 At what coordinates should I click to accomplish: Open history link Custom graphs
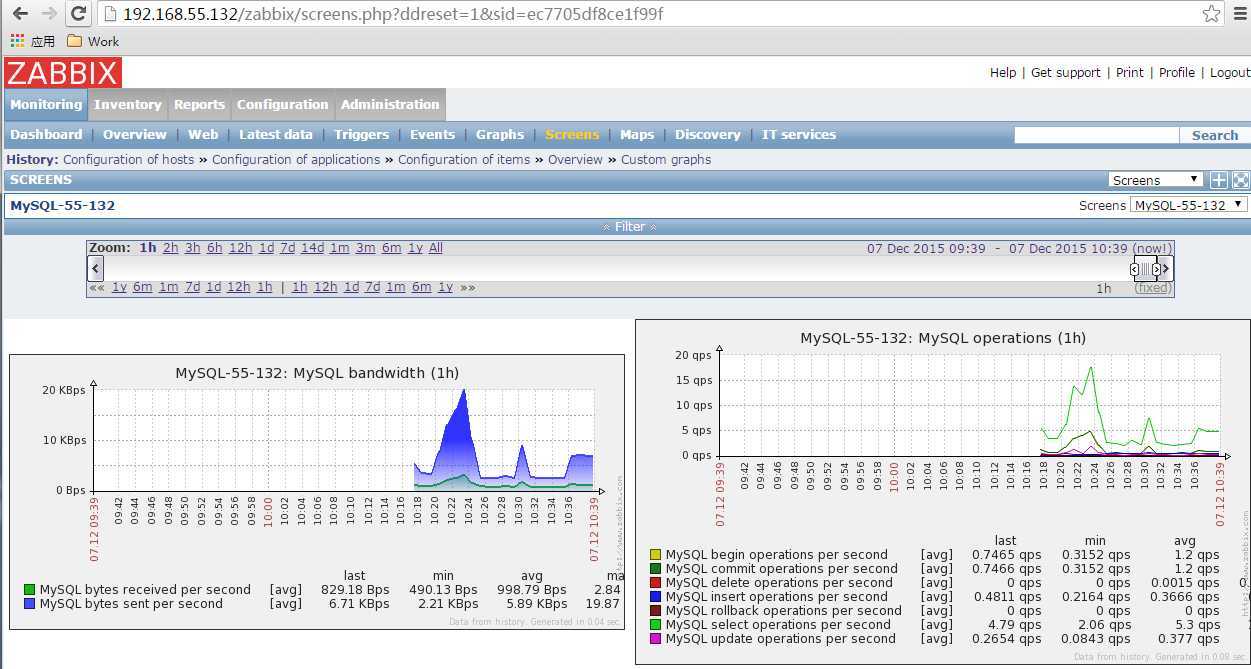pyautogui.click(x=666, y=159)
